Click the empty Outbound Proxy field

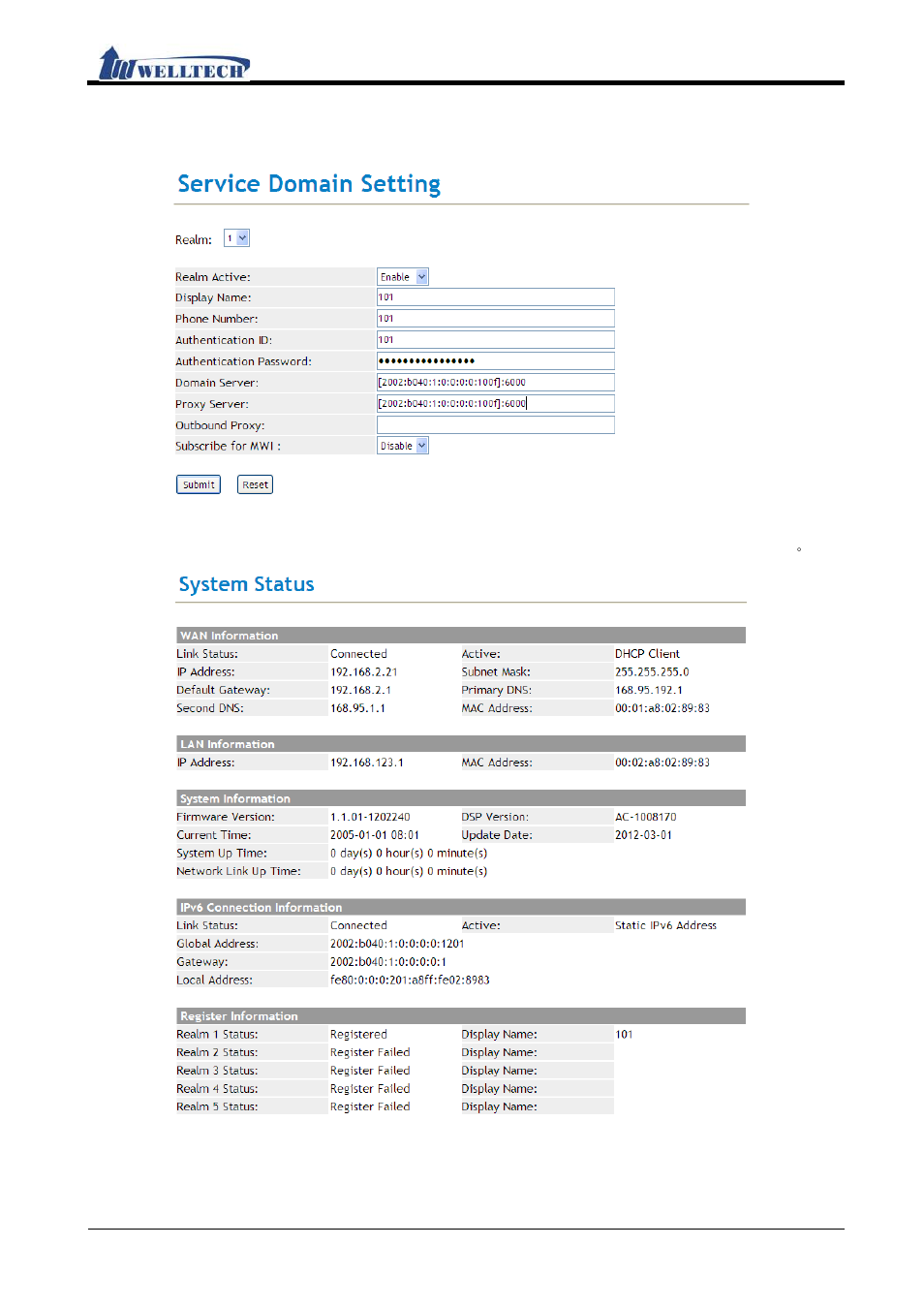pos(496,425)
